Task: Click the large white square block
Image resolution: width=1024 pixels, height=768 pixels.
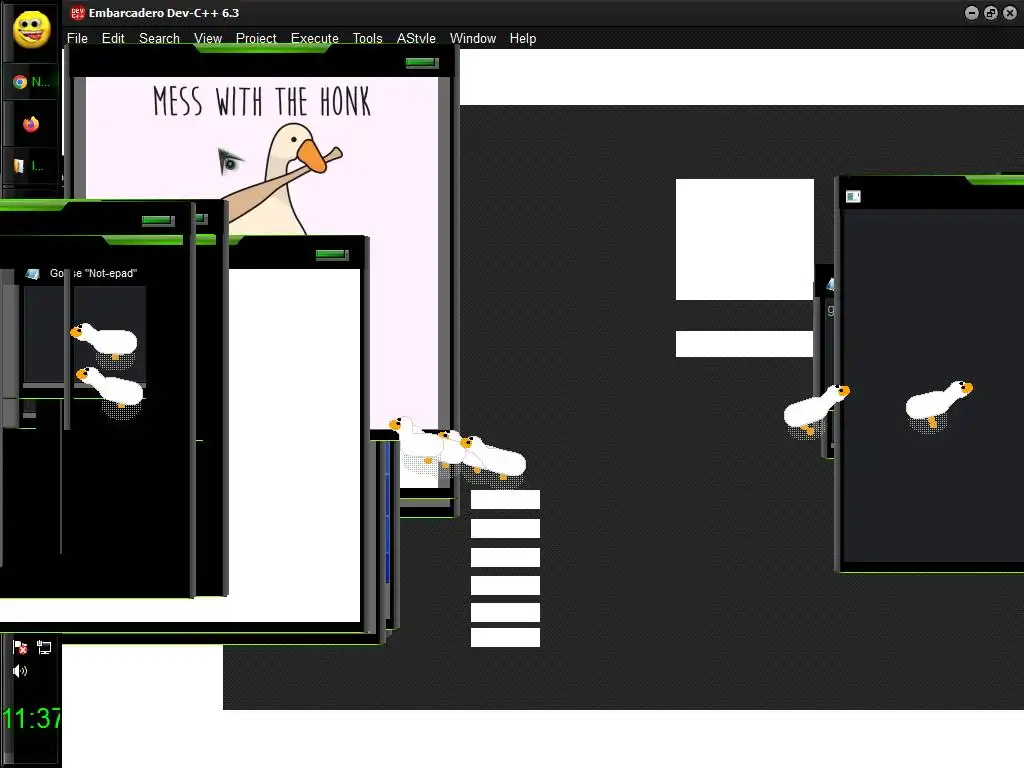Action: click(x=744, y=240)
